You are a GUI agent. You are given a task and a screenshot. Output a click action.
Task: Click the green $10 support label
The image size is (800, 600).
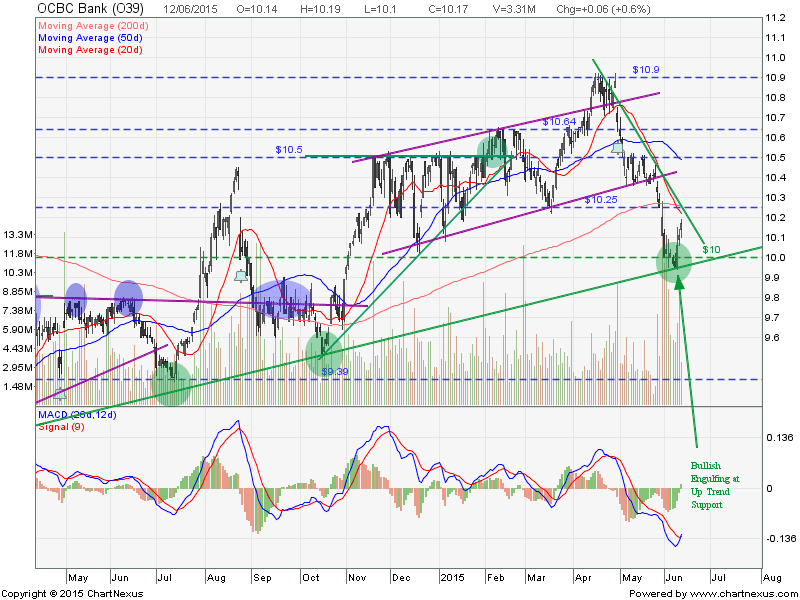tap(711, 249)
